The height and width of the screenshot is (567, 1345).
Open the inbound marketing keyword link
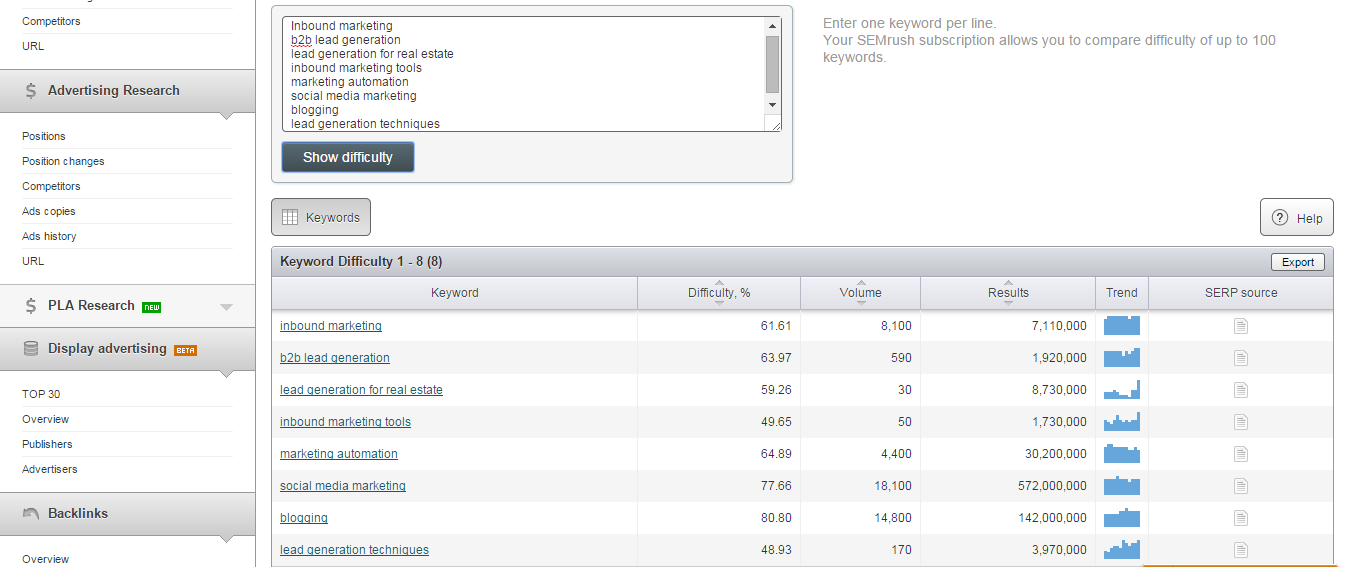[331, 326]
